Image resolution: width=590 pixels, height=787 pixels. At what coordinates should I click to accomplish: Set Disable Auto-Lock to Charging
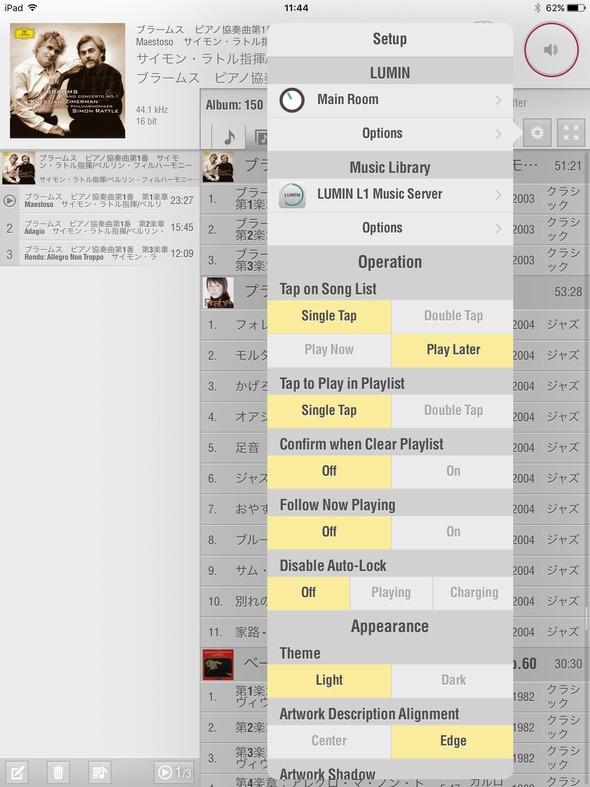coord(474,593)
